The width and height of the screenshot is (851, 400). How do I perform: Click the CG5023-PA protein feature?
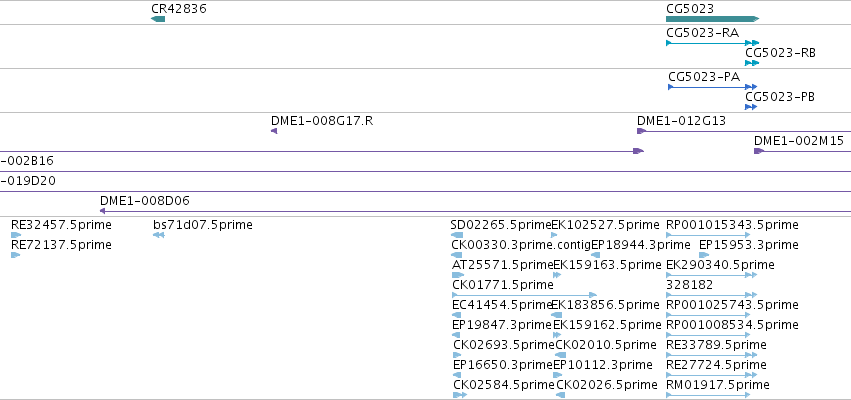(x=712, y=87)
